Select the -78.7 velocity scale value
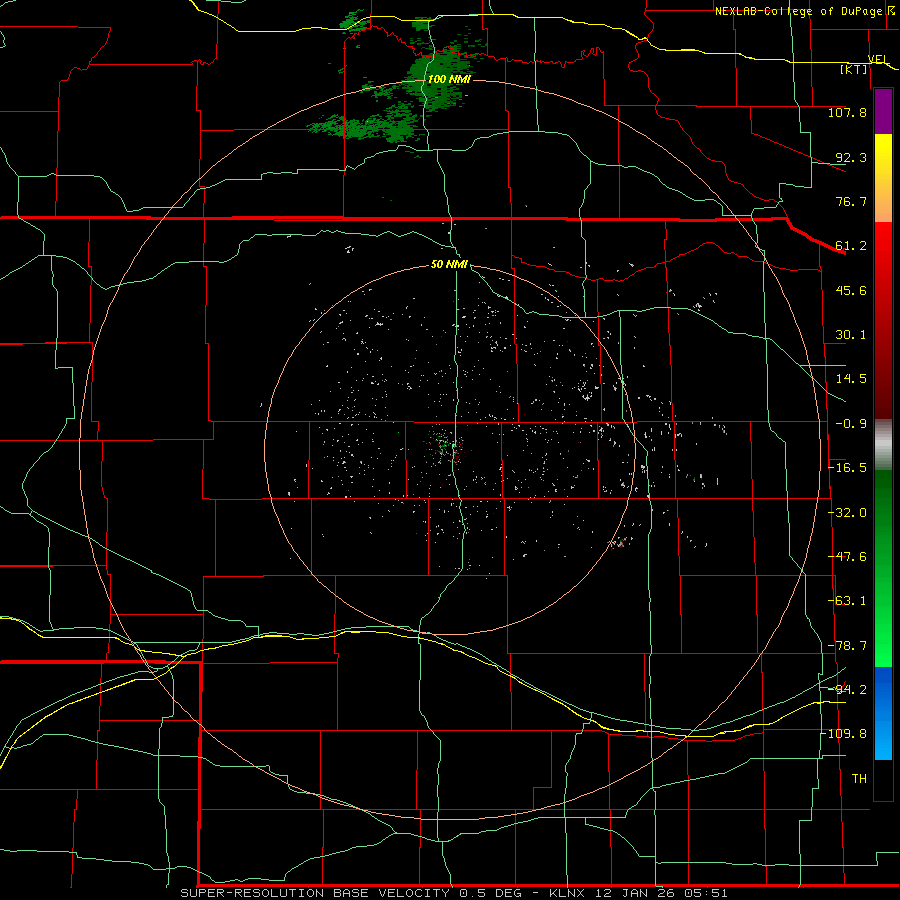Viewport: 900px width, 900px height. (x=848, y=646)
